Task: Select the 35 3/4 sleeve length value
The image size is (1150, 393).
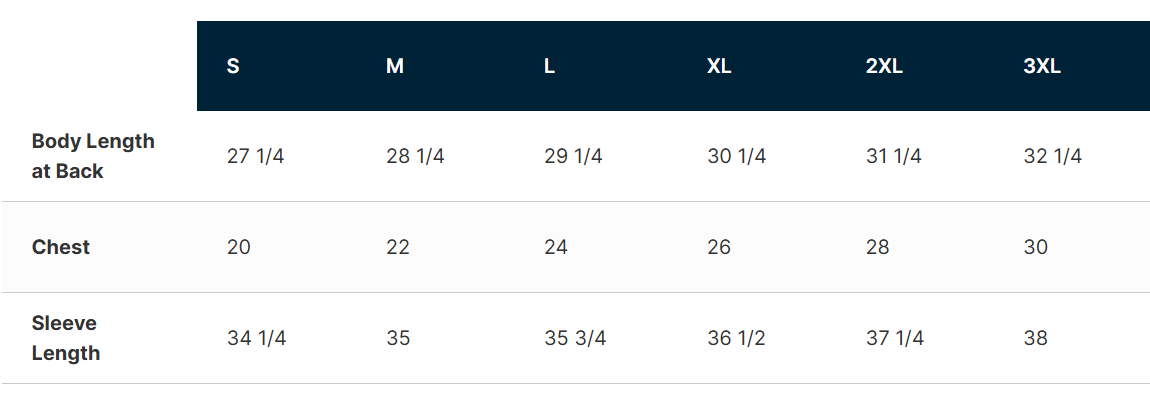Action: pyautogui.click(x=575, y=338)
